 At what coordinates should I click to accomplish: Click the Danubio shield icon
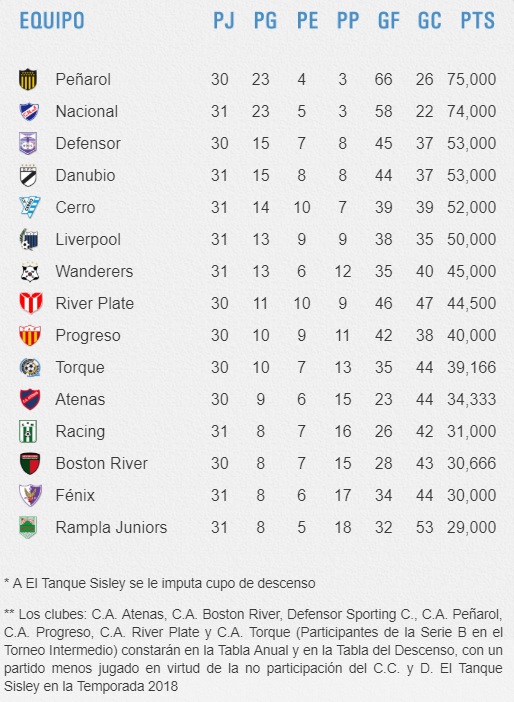(x=29, y=176)
